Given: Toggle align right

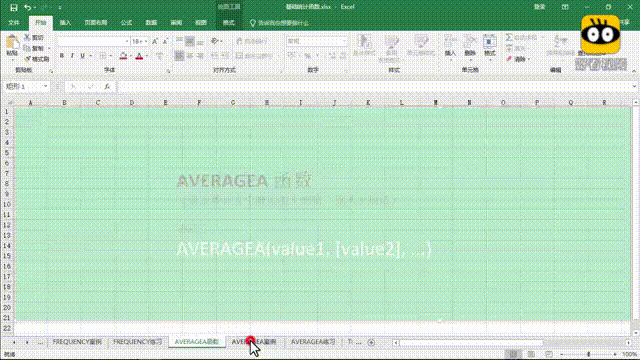Looking at the screenshot, I should [200, 56].
